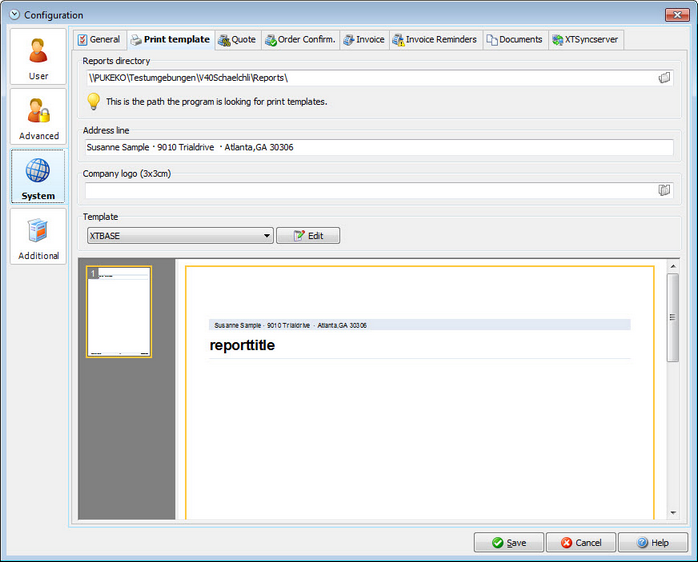The width and height of the screenshot is (698, 562).
Task: Click the address line in preview page
Action: [290, 326]
